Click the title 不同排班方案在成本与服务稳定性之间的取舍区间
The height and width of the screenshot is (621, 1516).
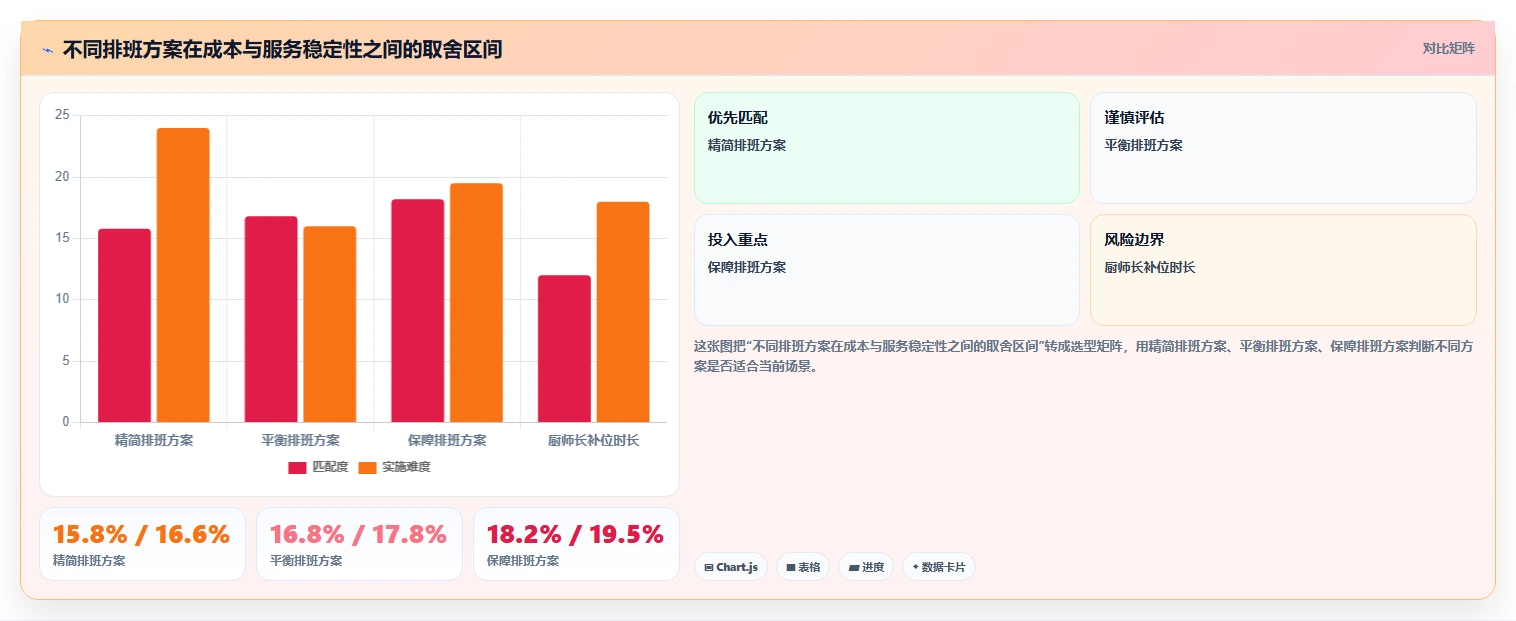(x=282, y=49)
